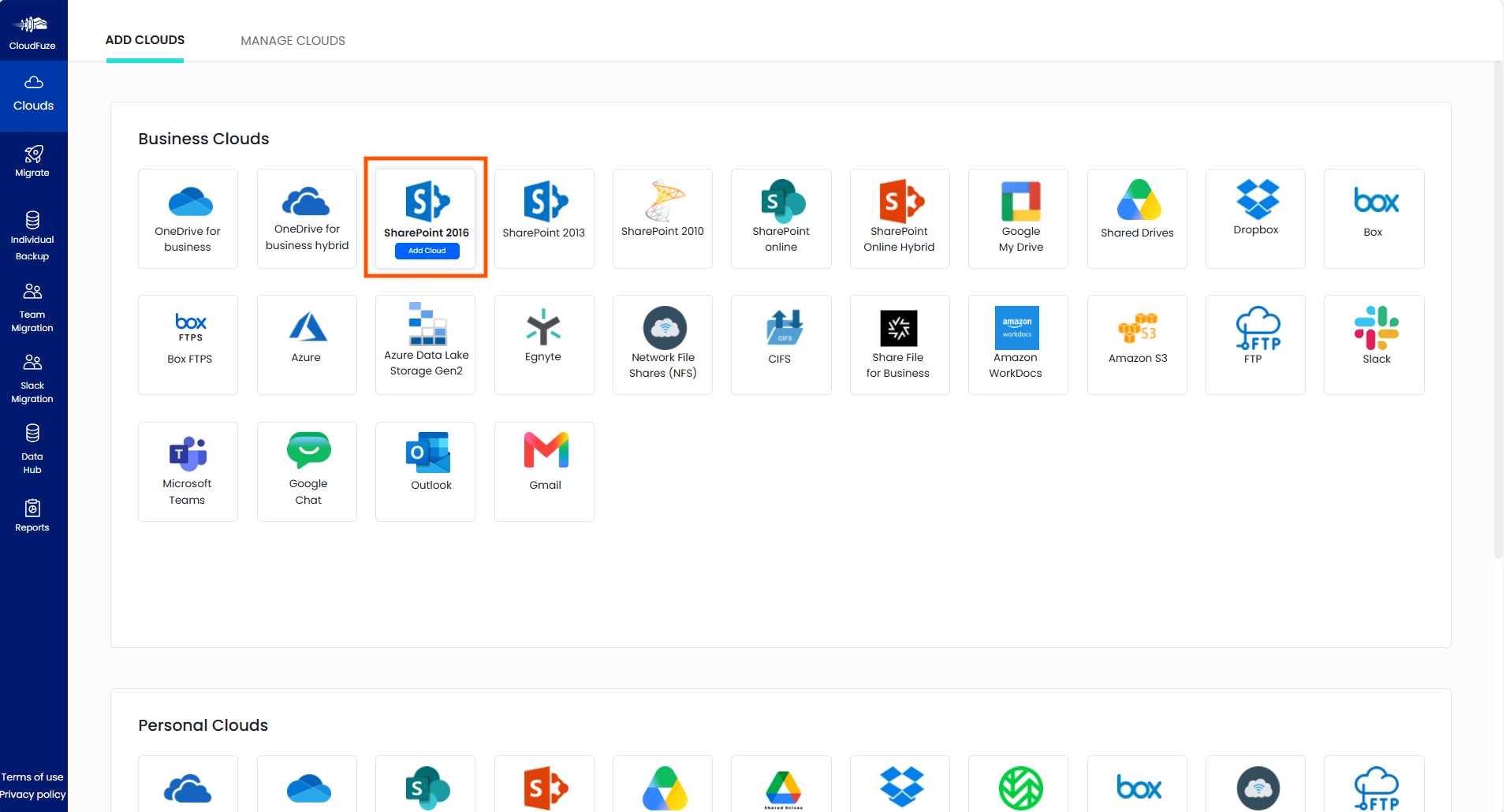1506x812 pixels.
Task: Add Google Chat cloud
Action: [307, 471]
